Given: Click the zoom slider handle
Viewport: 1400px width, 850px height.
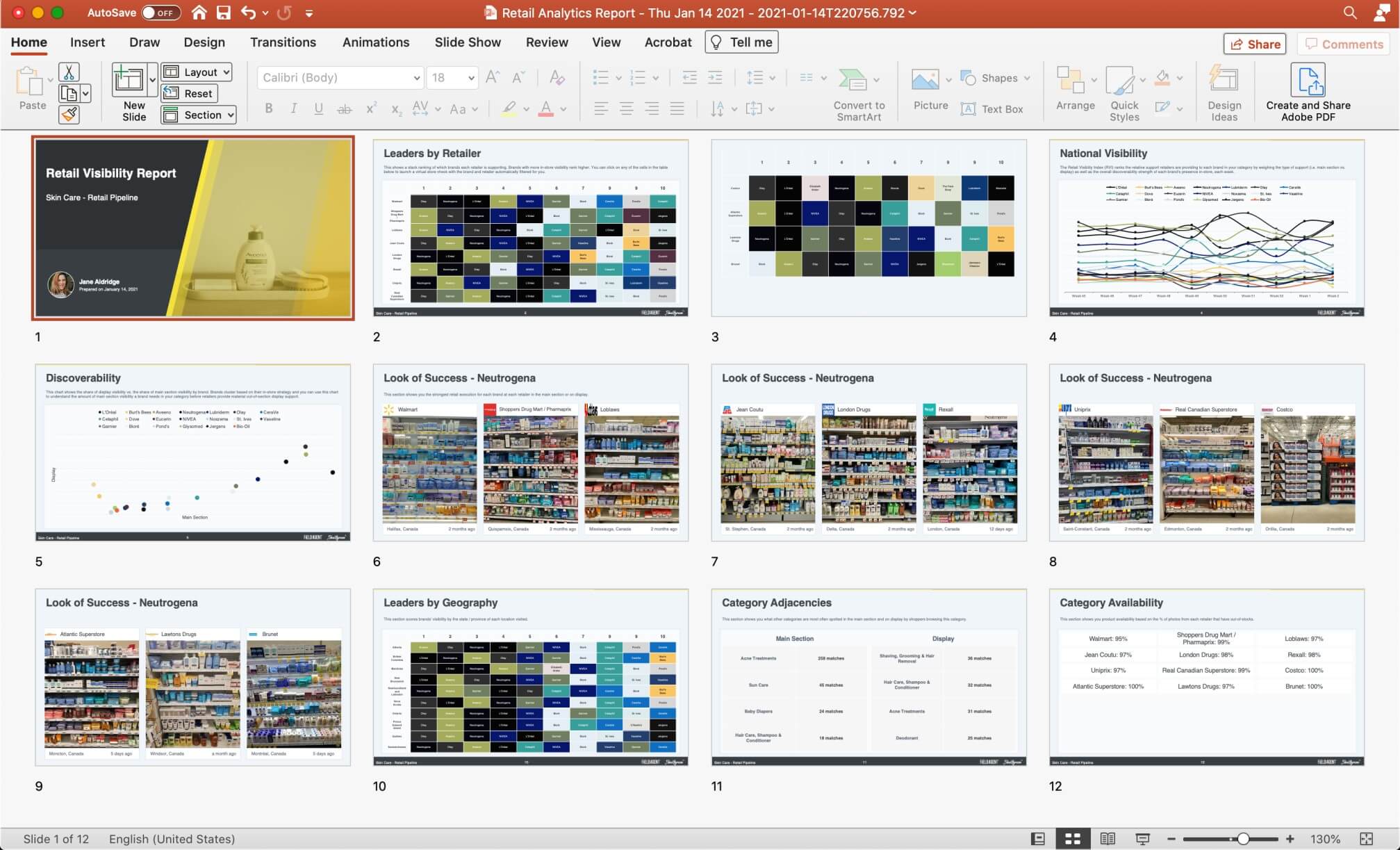Looking at the screenshot, I should click(x=1243, y=839).
